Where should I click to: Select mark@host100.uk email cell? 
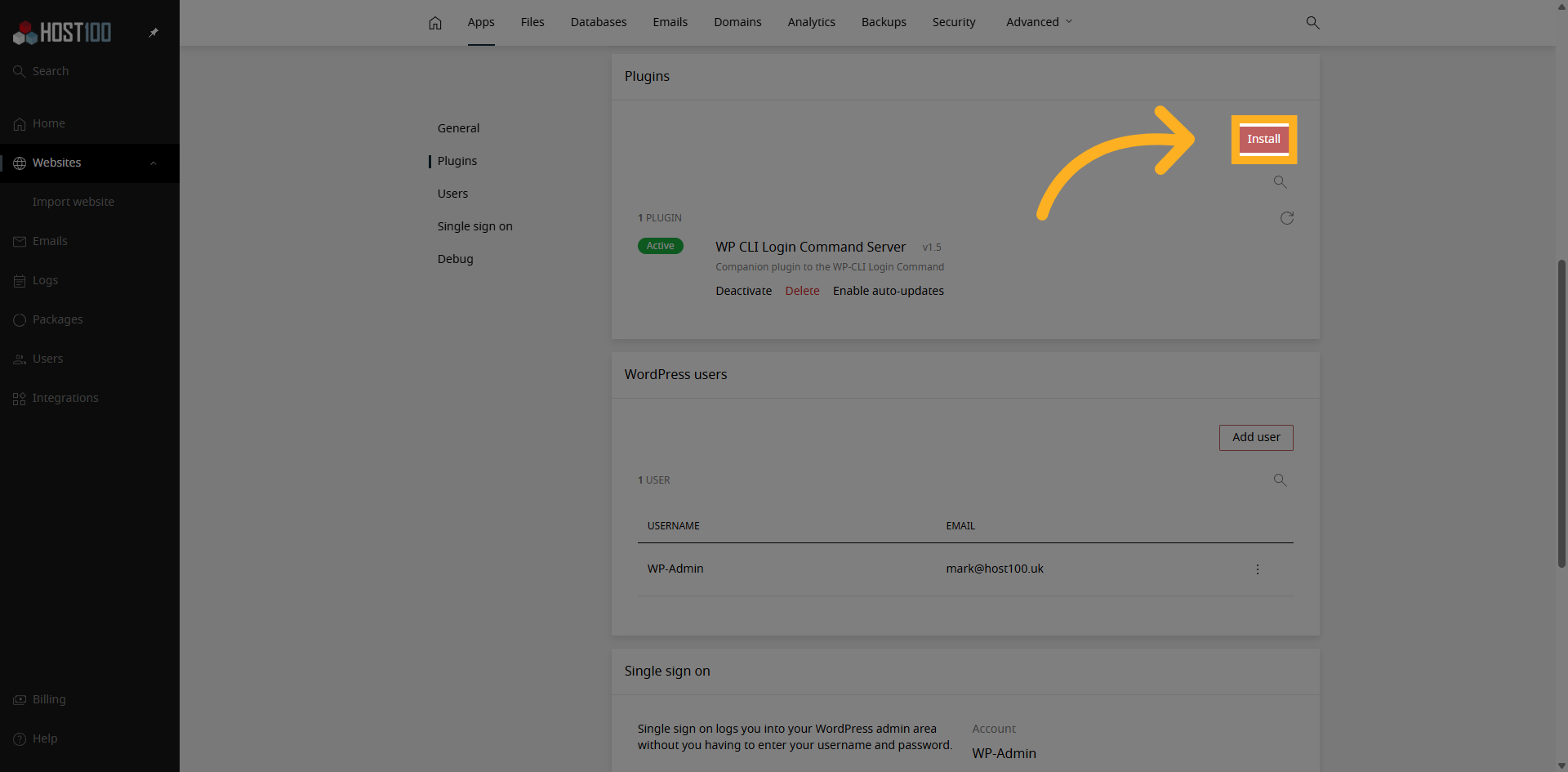(x=995, y=569)
